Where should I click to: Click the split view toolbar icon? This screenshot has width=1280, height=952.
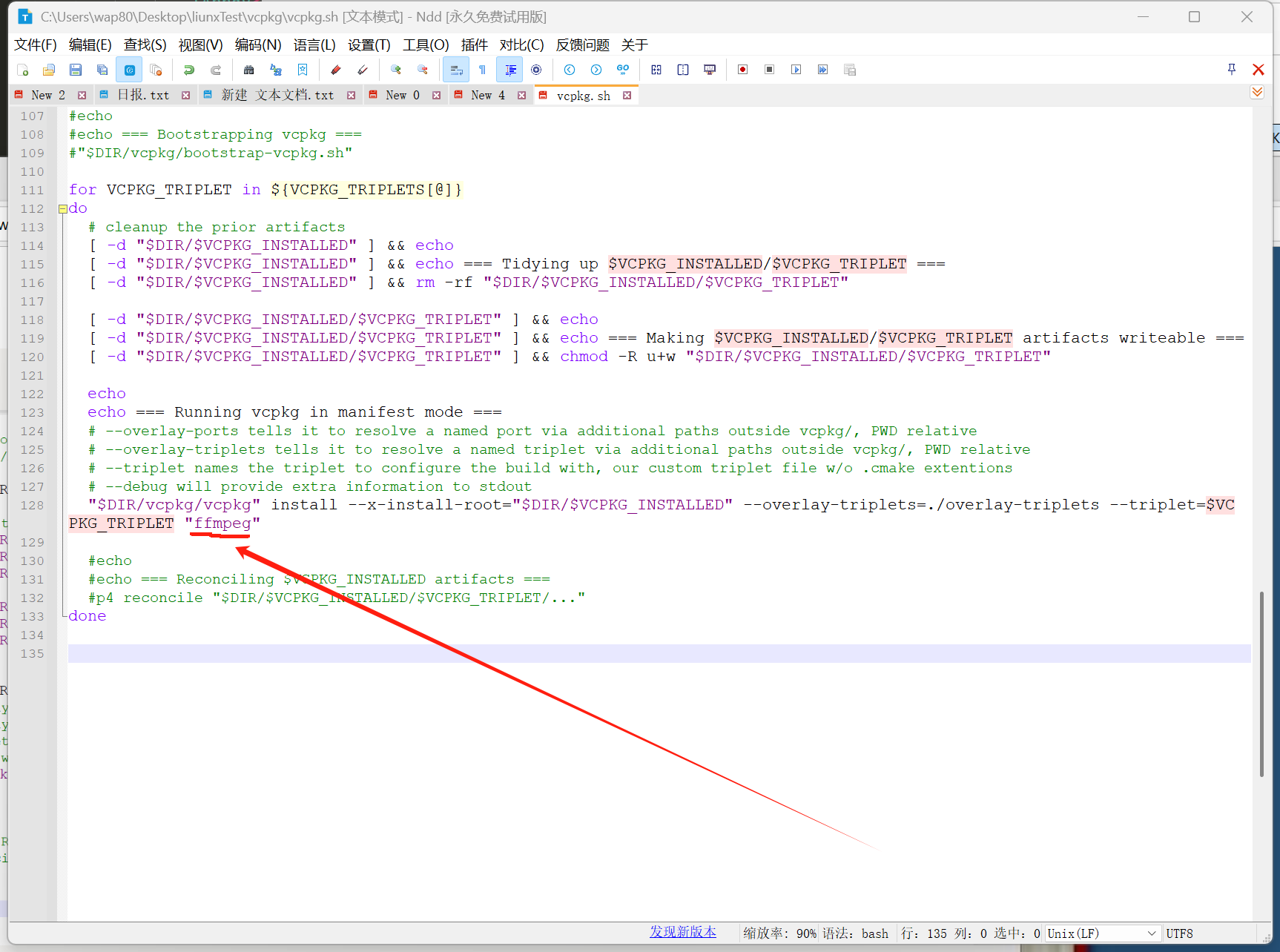coord(683,70)
